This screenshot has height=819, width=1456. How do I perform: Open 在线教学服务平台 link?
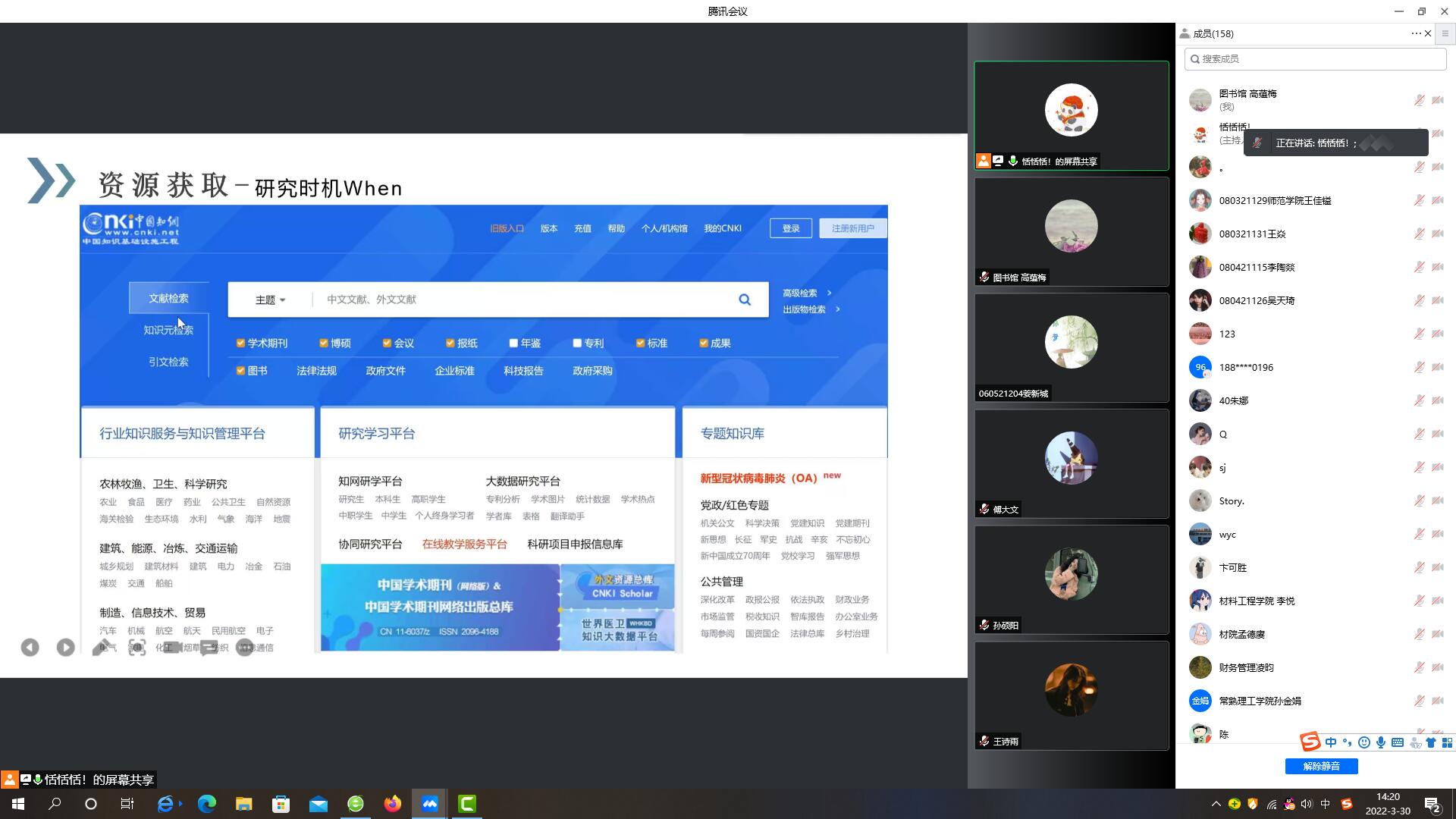(464, 544)
